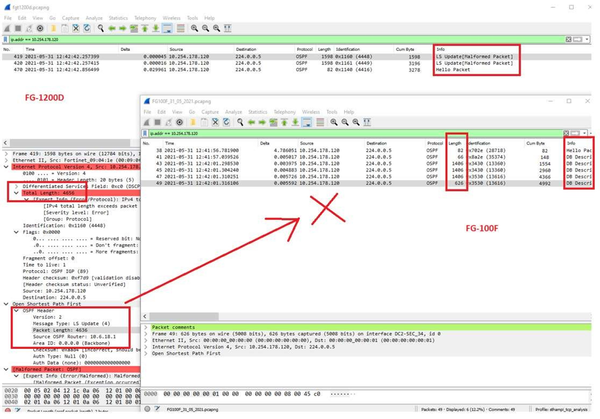Find packet magnifier in FG100F toolbar
600x419 pixels.
click(240, 122)
